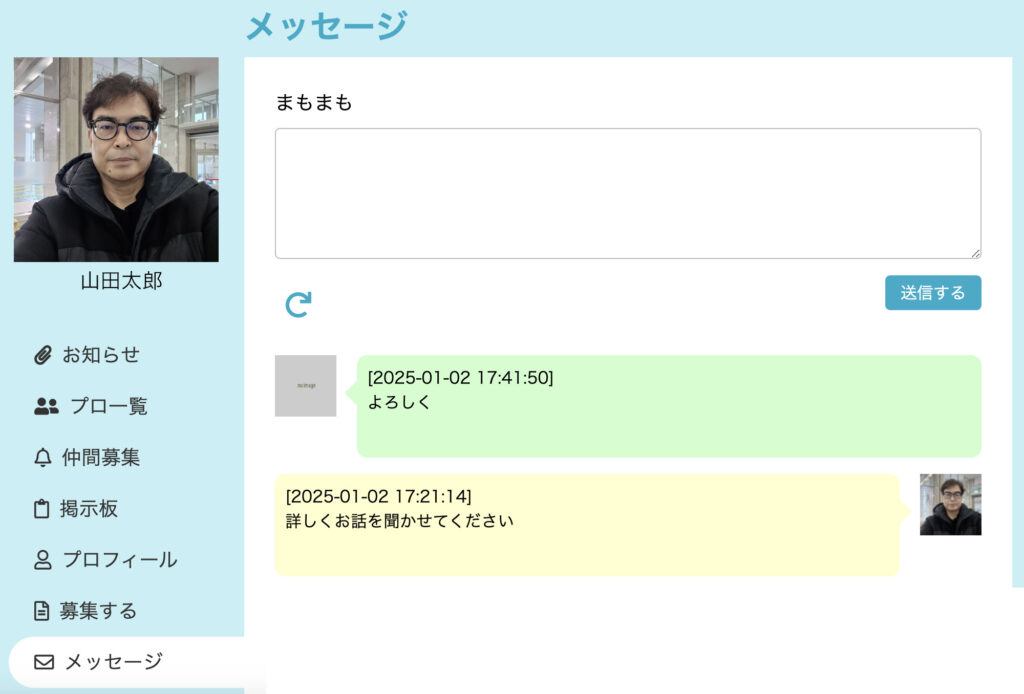This screenshot has width=1024, height=694.
Task: Click the small avatar beside yellow message
Action: (x=950, y=505)
